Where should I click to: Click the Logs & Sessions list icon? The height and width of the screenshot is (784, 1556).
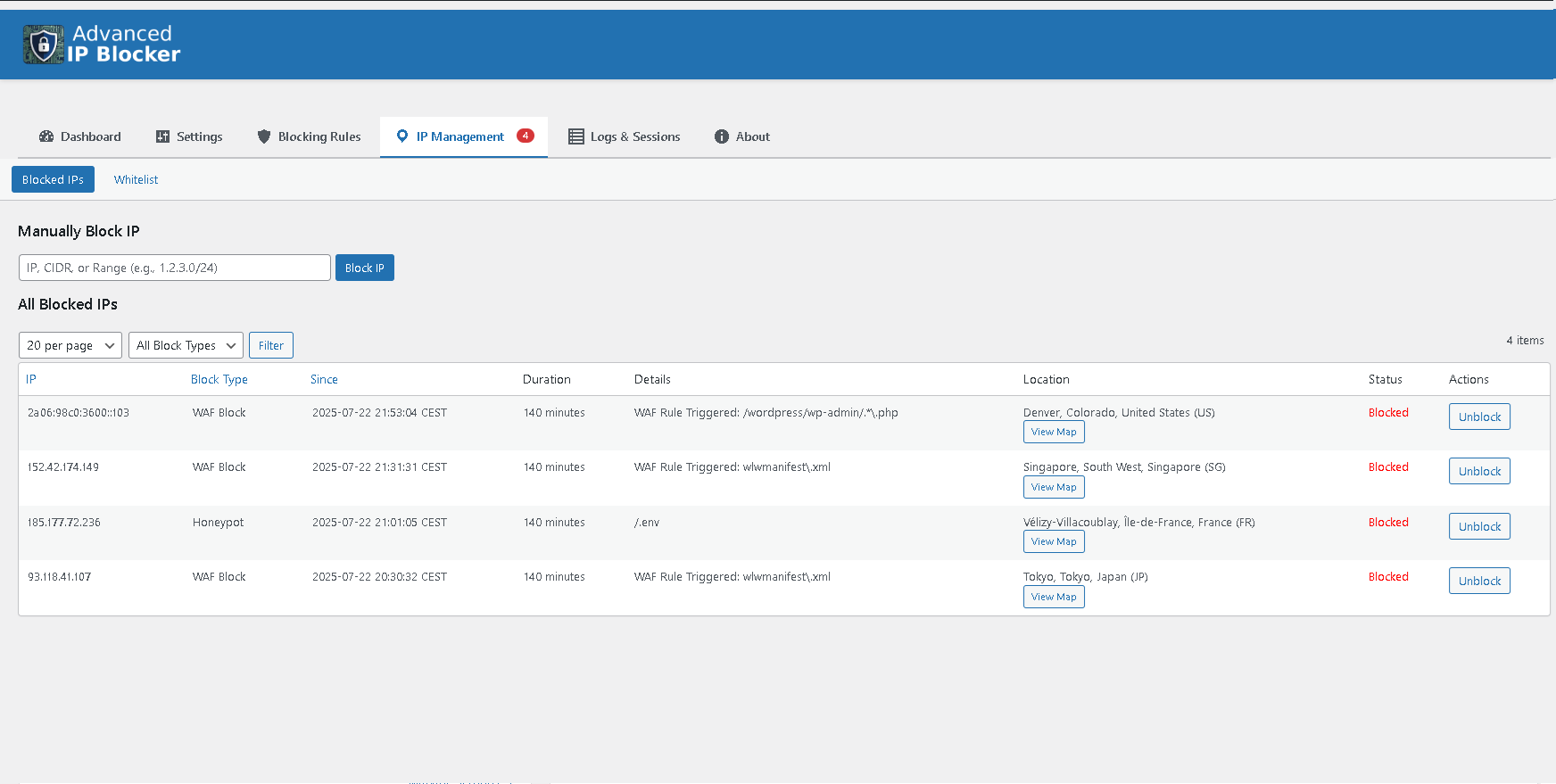tap(576, 136)
